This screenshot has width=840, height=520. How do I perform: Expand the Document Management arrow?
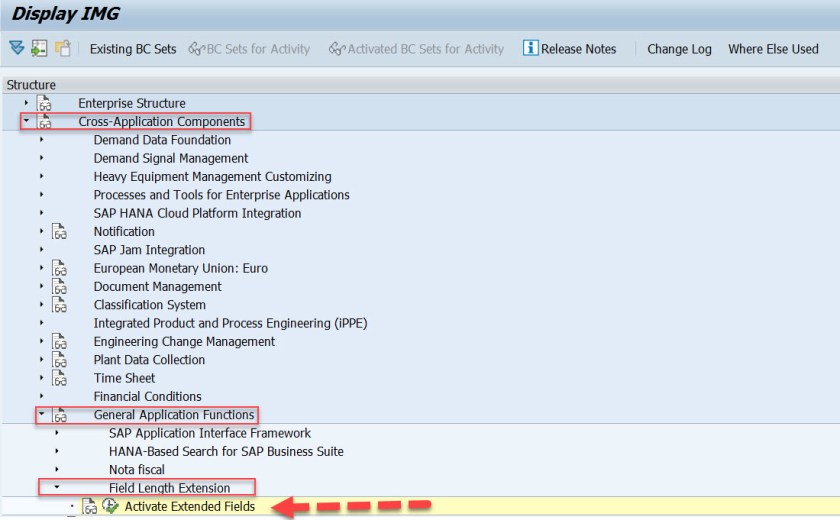(x=41, y=285)
